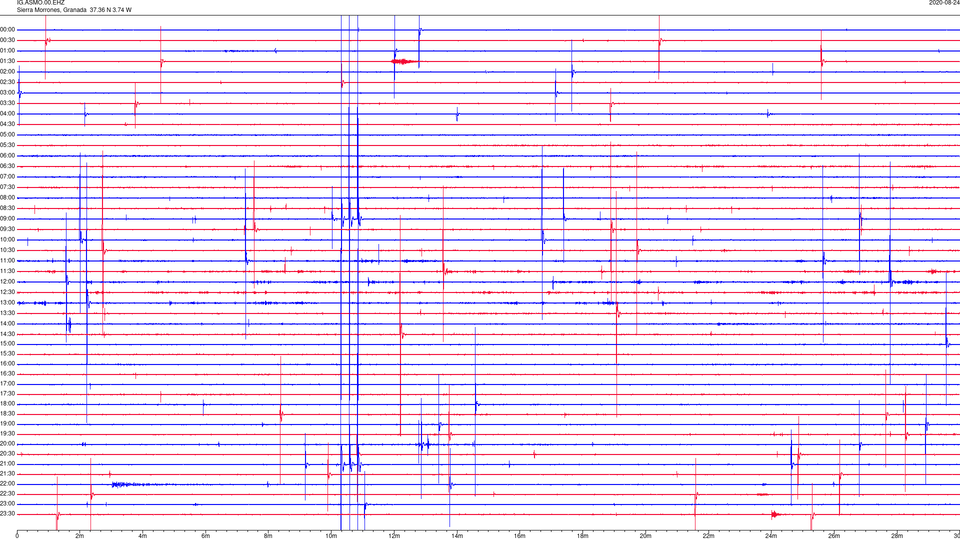This screenshot has height=540, width=960.
Task: Click the '22:00' time row label
Action: click(x=8, y=484)
